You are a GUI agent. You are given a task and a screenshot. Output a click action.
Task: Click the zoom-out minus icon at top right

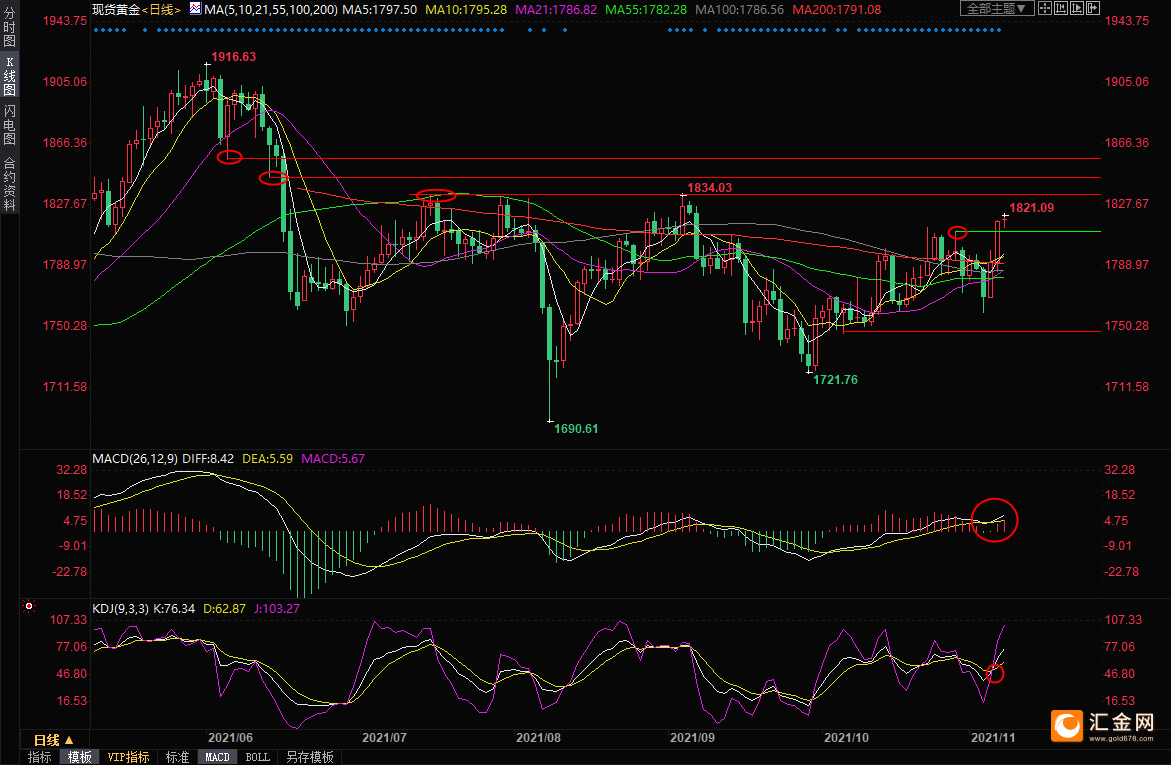[1078, 9]
